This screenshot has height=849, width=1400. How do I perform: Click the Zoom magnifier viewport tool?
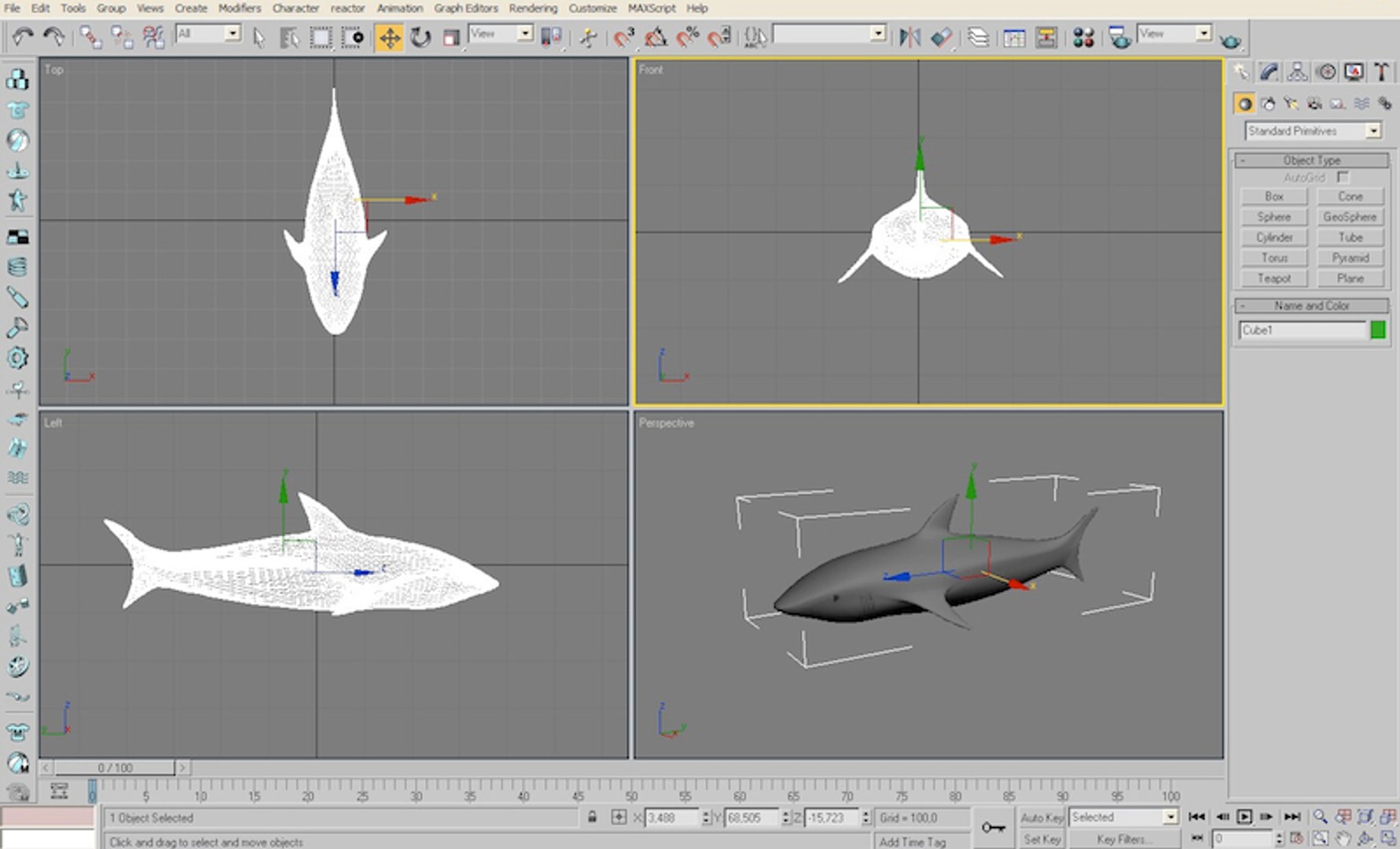tap(1320, 817)
